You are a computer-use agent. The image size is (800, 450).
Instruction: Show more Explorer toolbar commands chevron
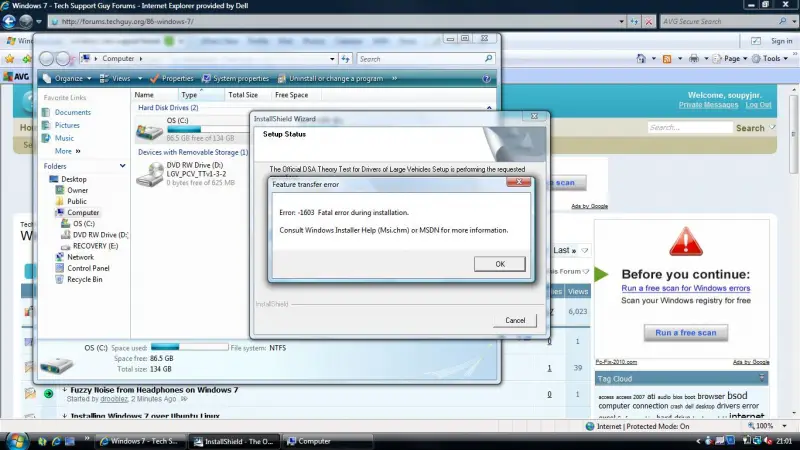coord(394,79)
